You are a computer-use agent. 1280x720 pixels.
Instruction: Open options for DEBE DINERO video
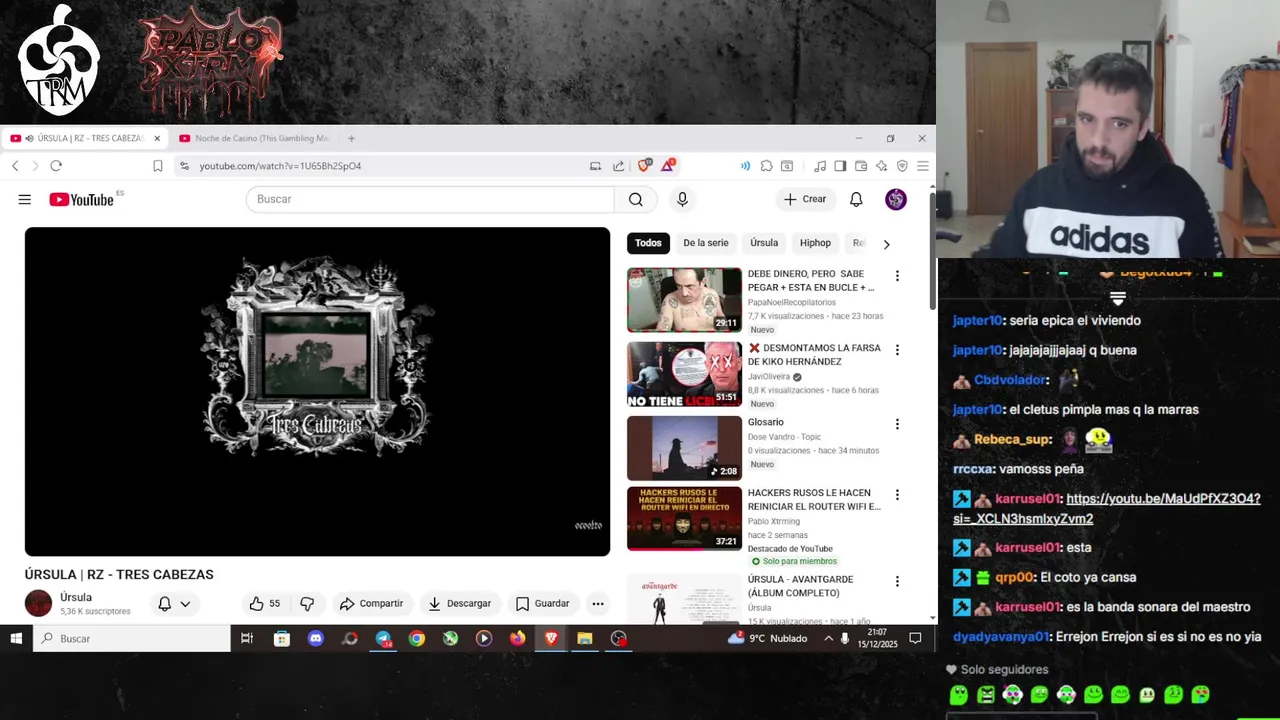tap(897, 276)
